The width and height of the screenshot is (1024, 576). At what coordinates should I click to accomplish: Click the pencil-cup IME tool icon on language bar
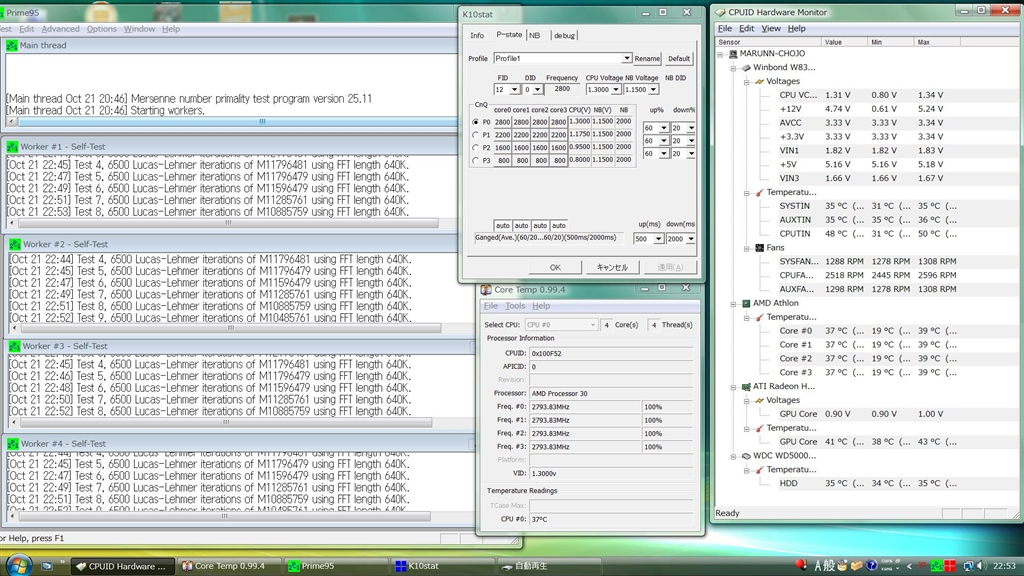tap(842, 566)
